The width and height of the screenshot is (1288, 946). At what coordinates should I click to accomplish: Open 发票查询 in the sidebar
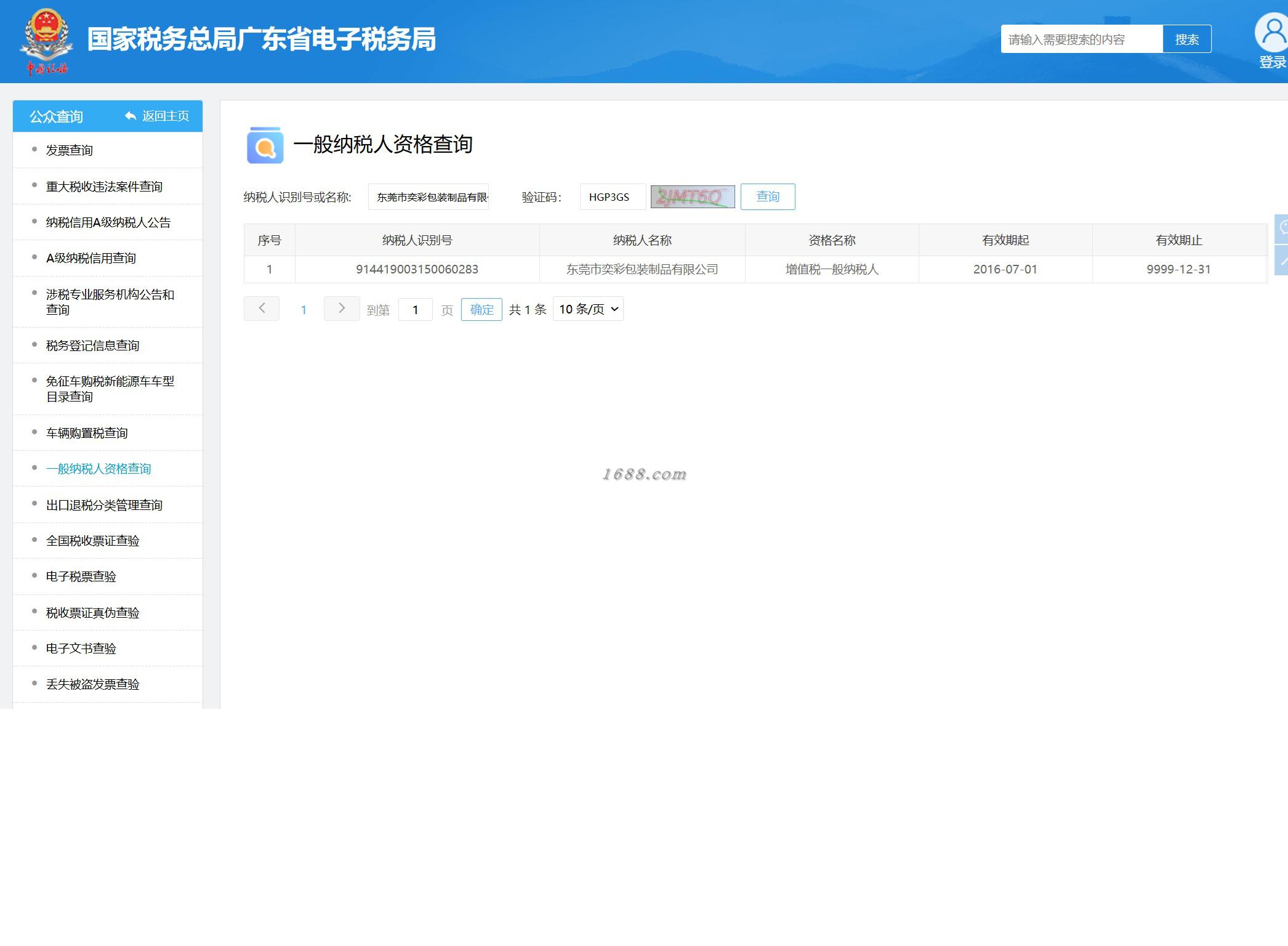click(70, 150)
